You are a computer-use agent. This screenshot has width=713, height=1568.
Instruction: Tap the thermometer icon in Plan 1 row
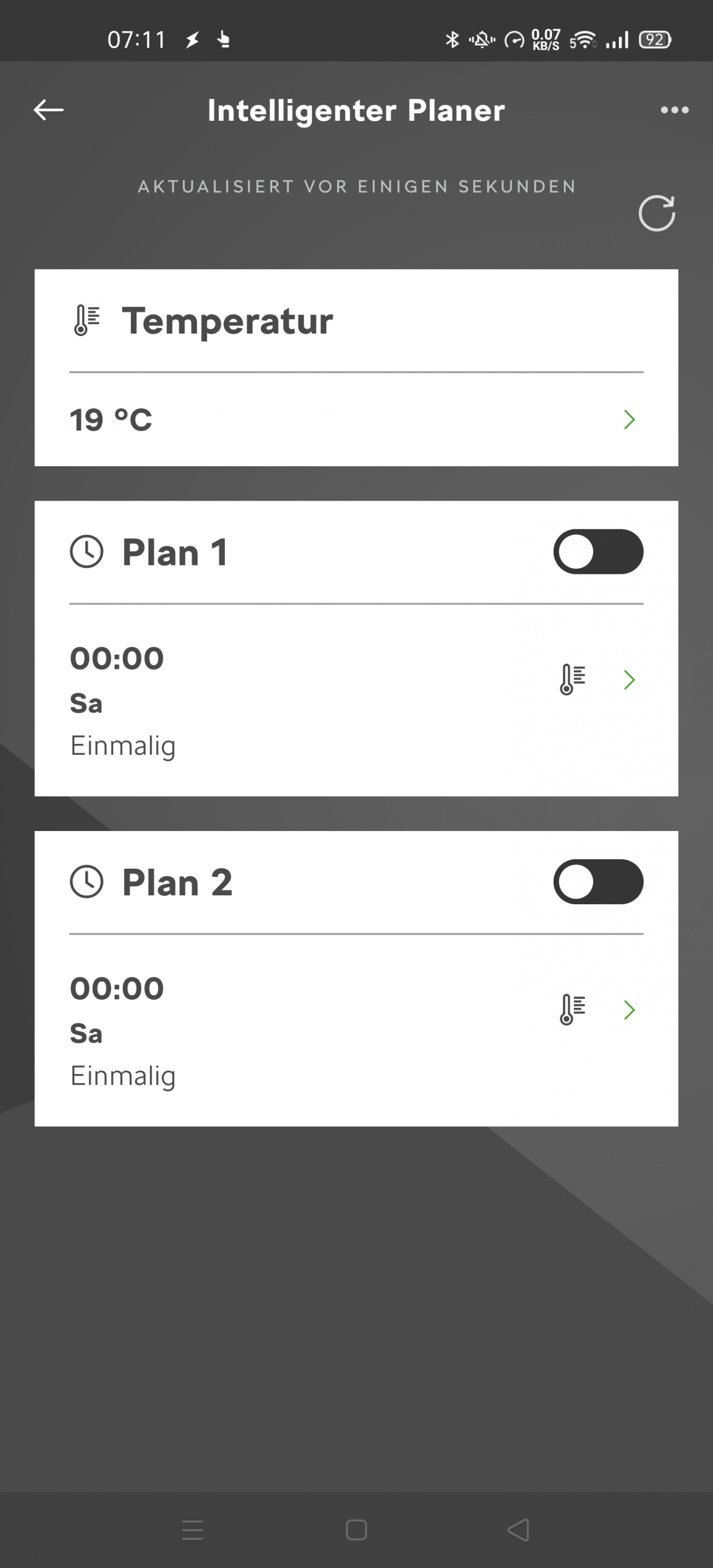[x=572, y=679]
